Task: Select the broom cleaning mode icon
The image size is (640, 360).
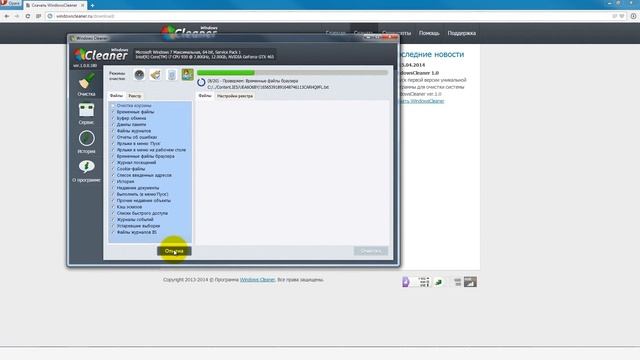Action: 155,75
